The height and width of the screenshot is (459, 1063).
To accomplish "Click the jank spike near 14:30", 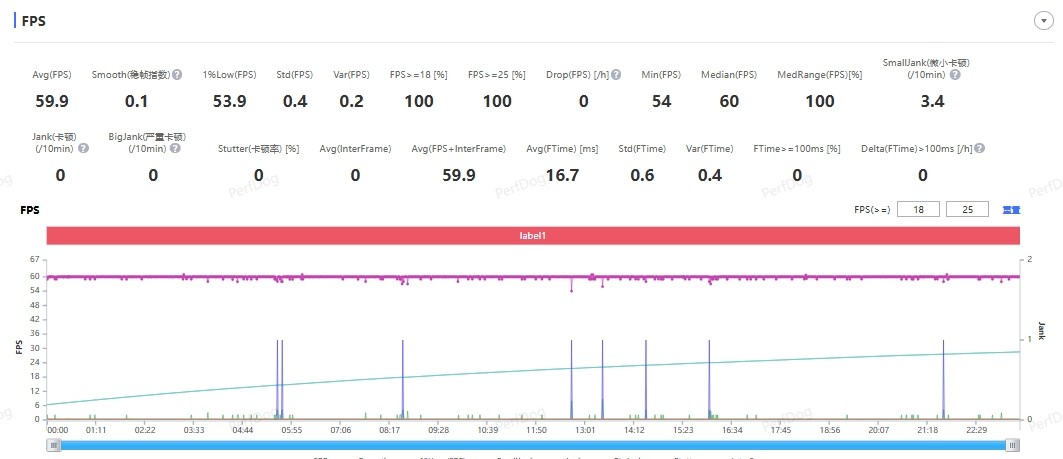I will click(646, 380).
